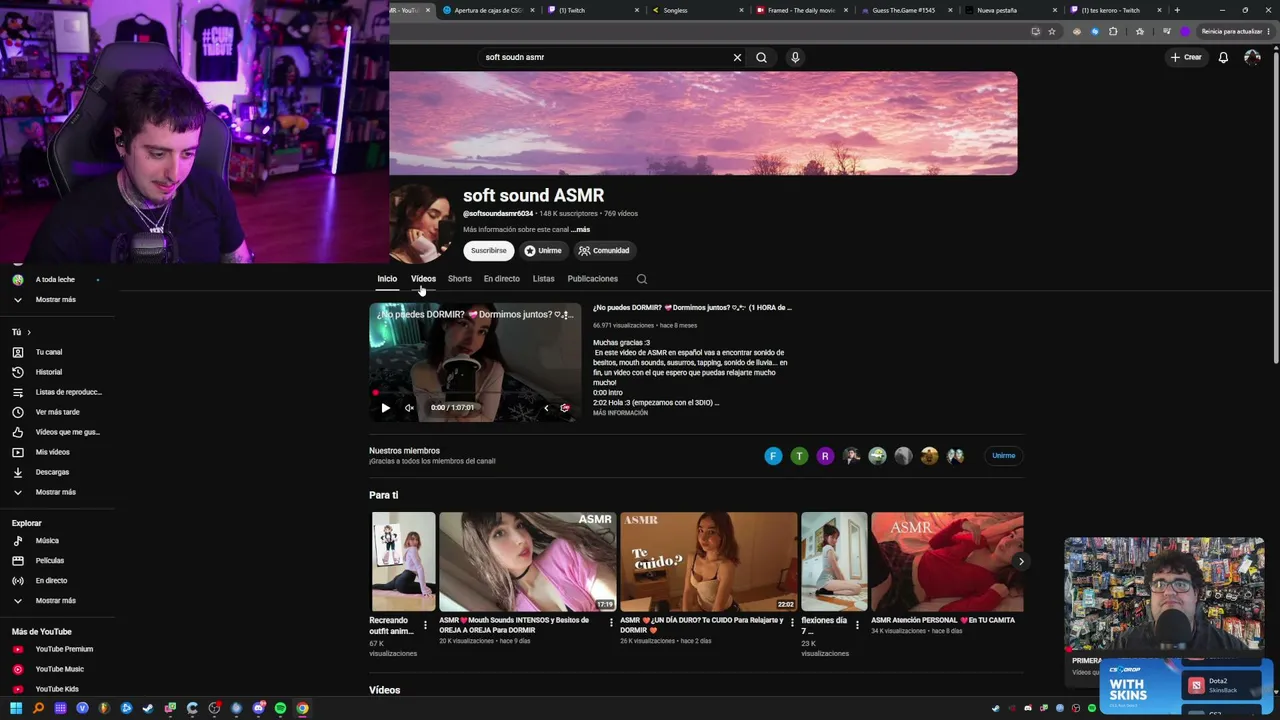Open Steam from the taskbar
The width and height of the screenshot is (1280, 720).
click(148, 709)
